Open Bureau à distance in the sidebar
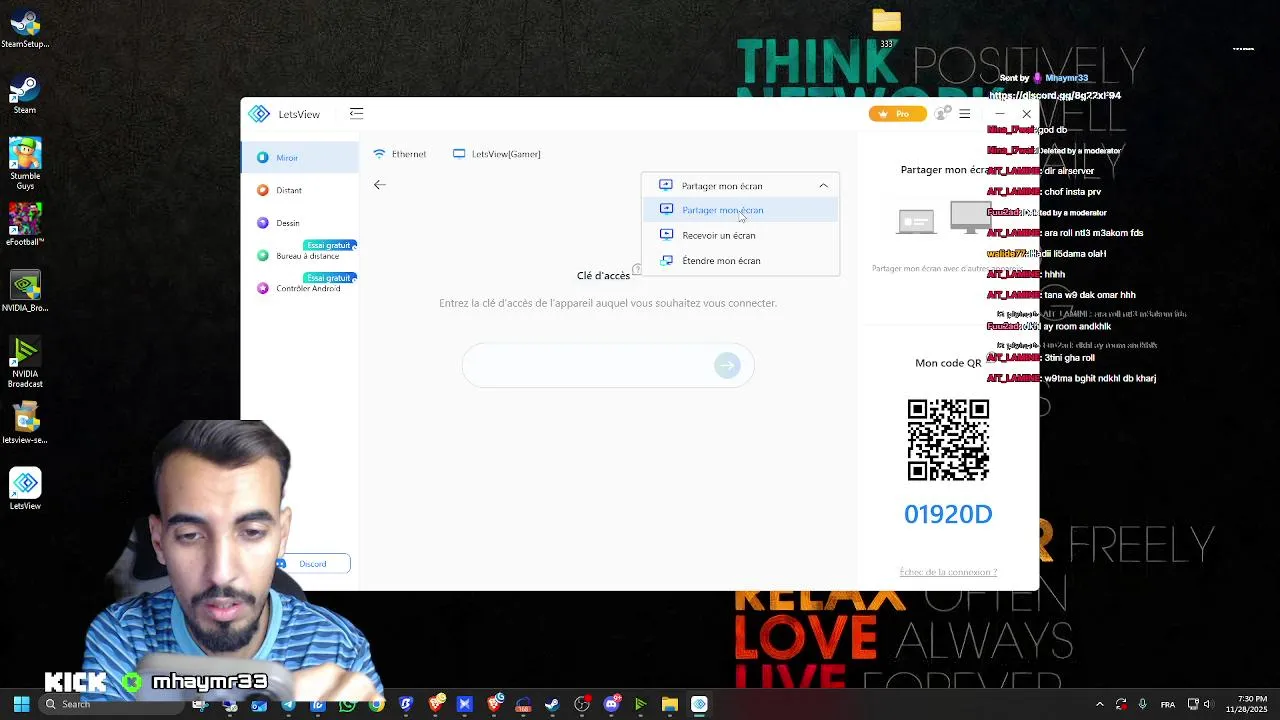Screen dimensions: 1280x720 click(x=299, y=256)
